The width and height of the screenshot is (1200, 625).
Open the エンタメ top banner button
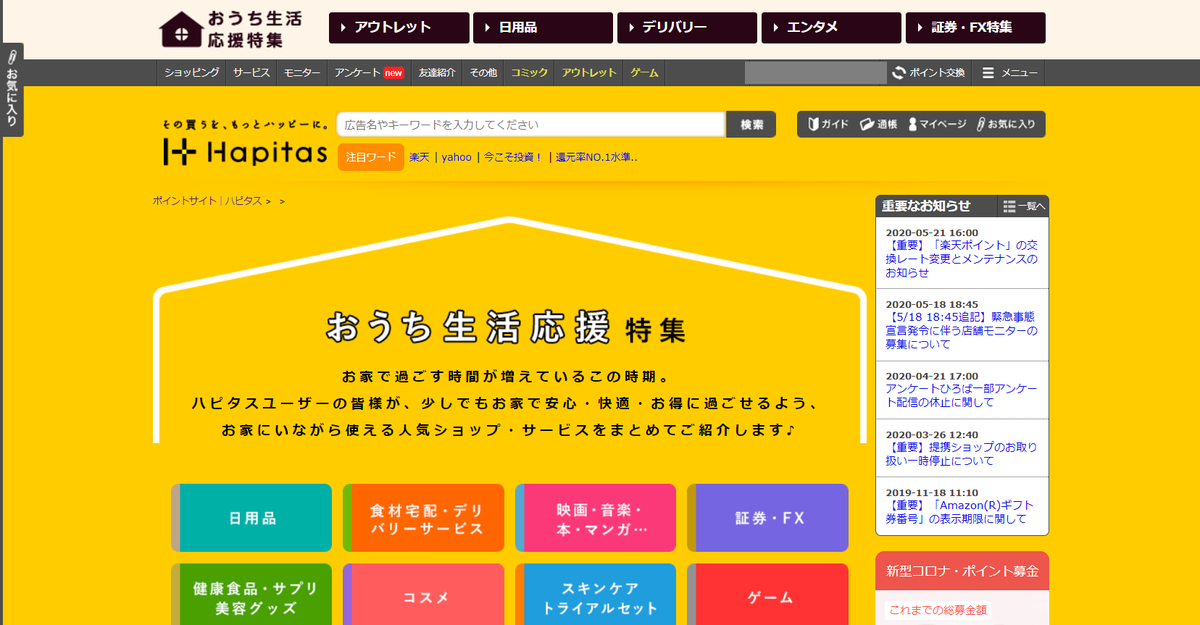831,28
